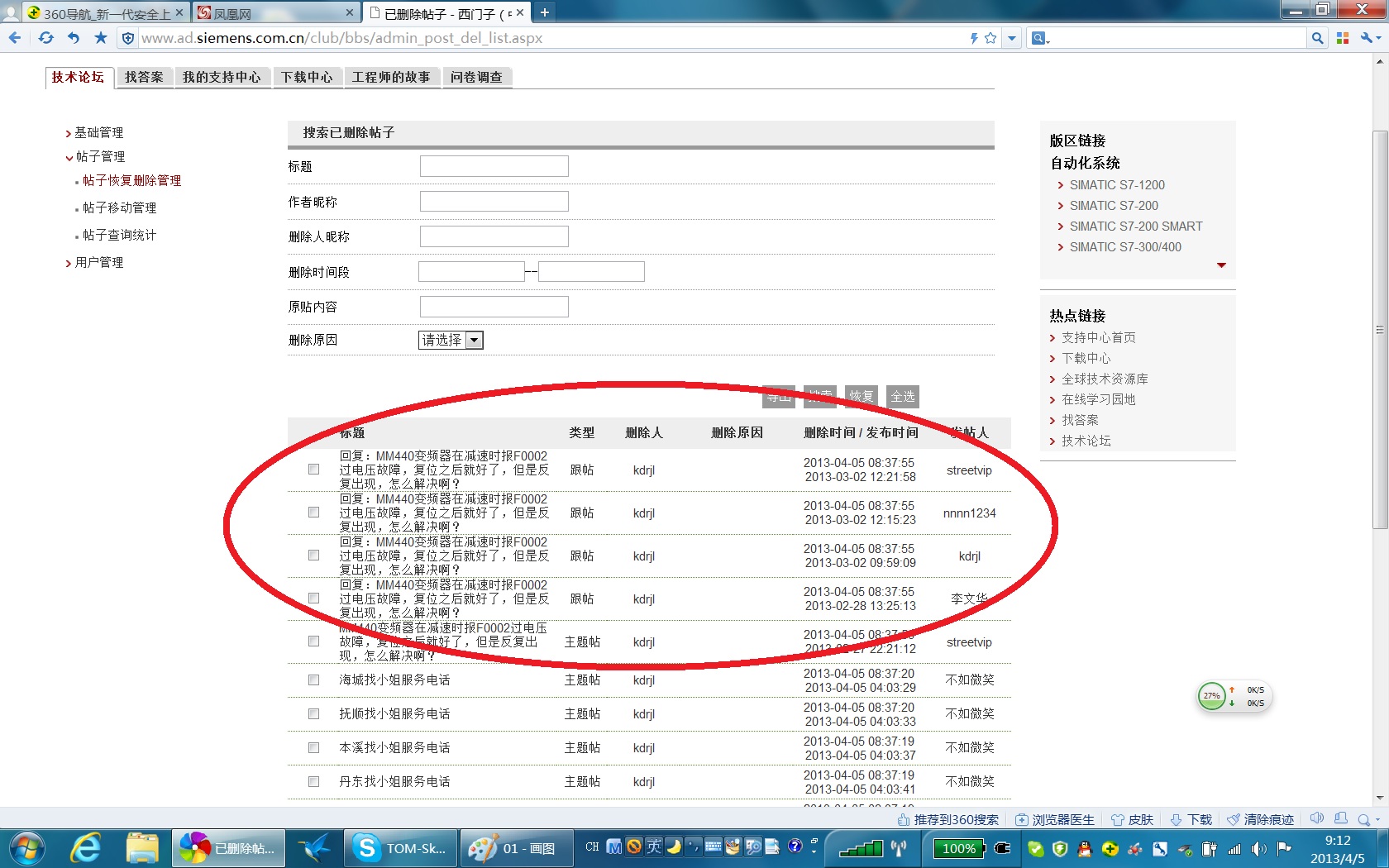Open the 下载 manager in the status bar
Image resolution: width=1389 pixels, height=868 pixels.
pyautogui.click(x=1191, y=819)
